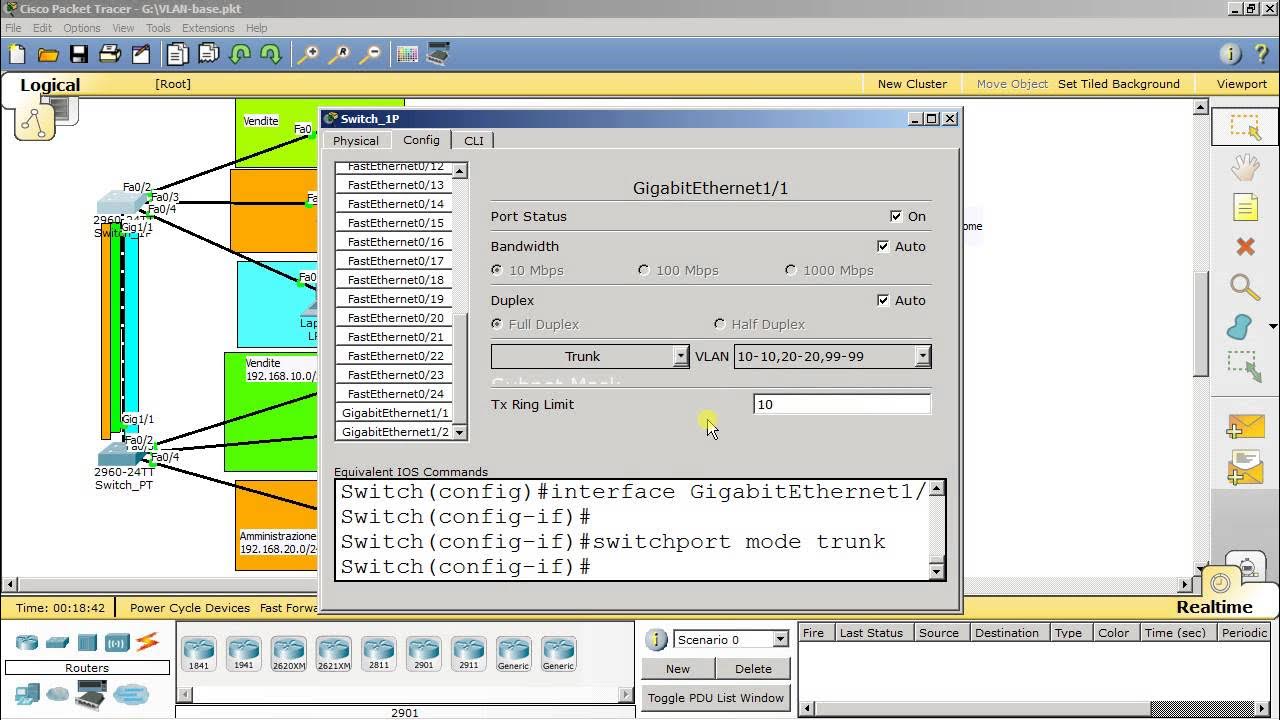Pick the 1841 router model
This screenshot has height=720, width=1280.
click(x=198, y=654)
